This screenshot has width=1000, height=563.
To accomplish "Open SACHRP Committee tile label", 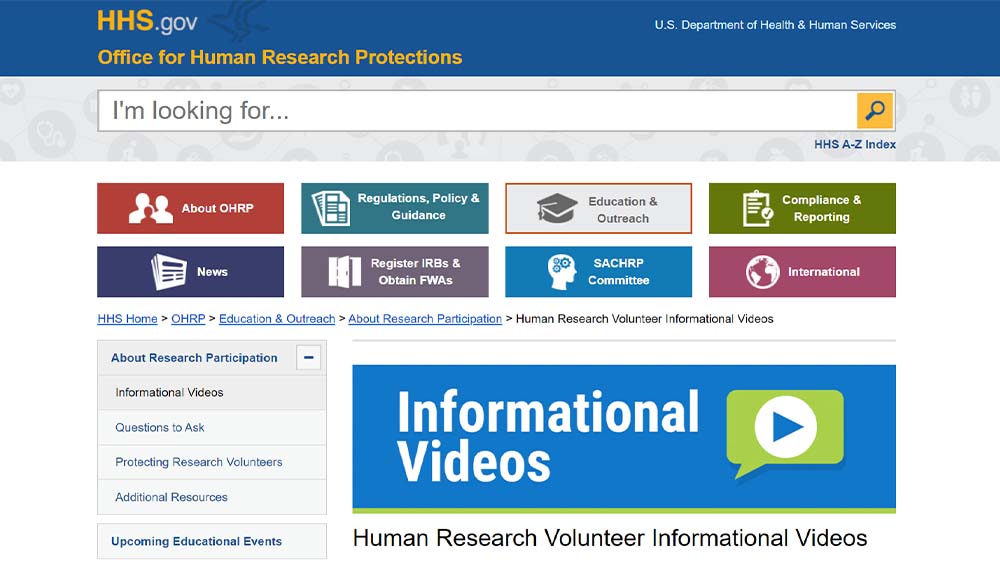I will (x=618, y=272).
